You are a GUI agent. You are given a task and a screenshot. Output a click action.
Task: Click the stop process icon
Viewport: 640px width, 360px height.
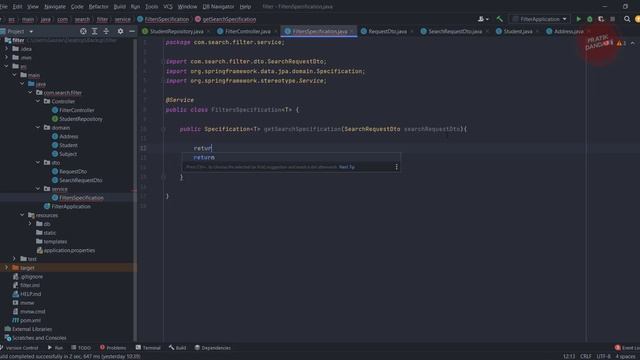pos(613,19)
